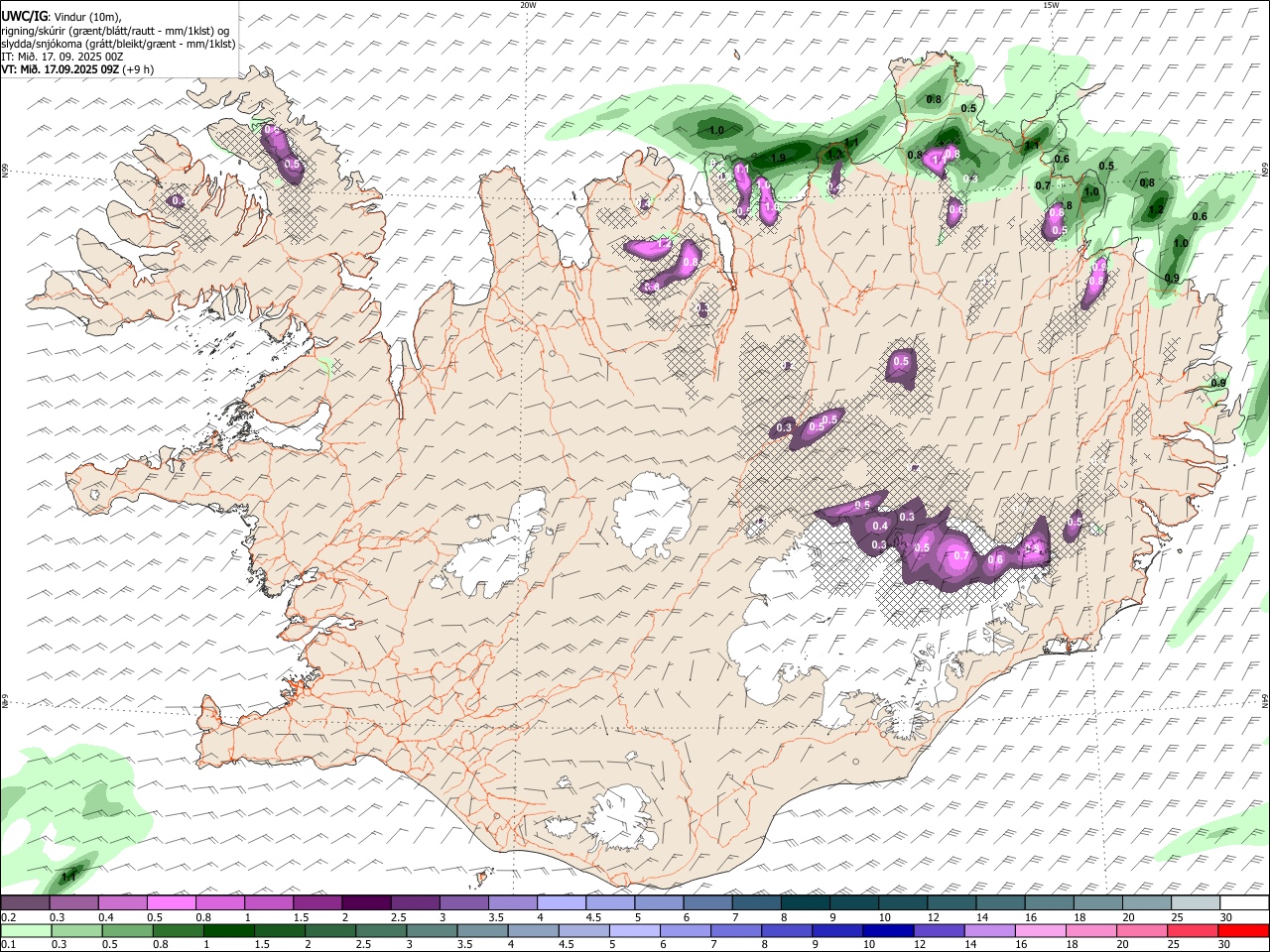Viewport: 1270px width, 952px height.
Task: Select the 0.4 snowfall value on the map
Action: (879, 526)
